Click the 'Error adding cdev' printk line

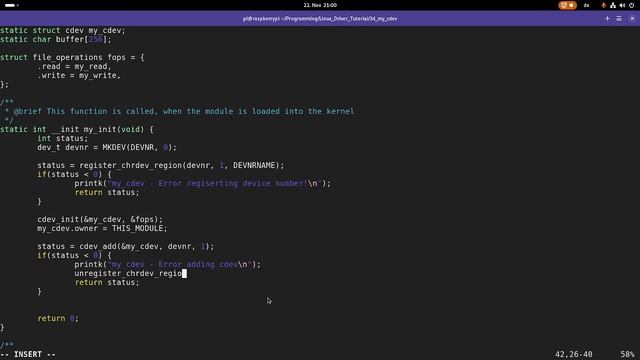[167, 264]
